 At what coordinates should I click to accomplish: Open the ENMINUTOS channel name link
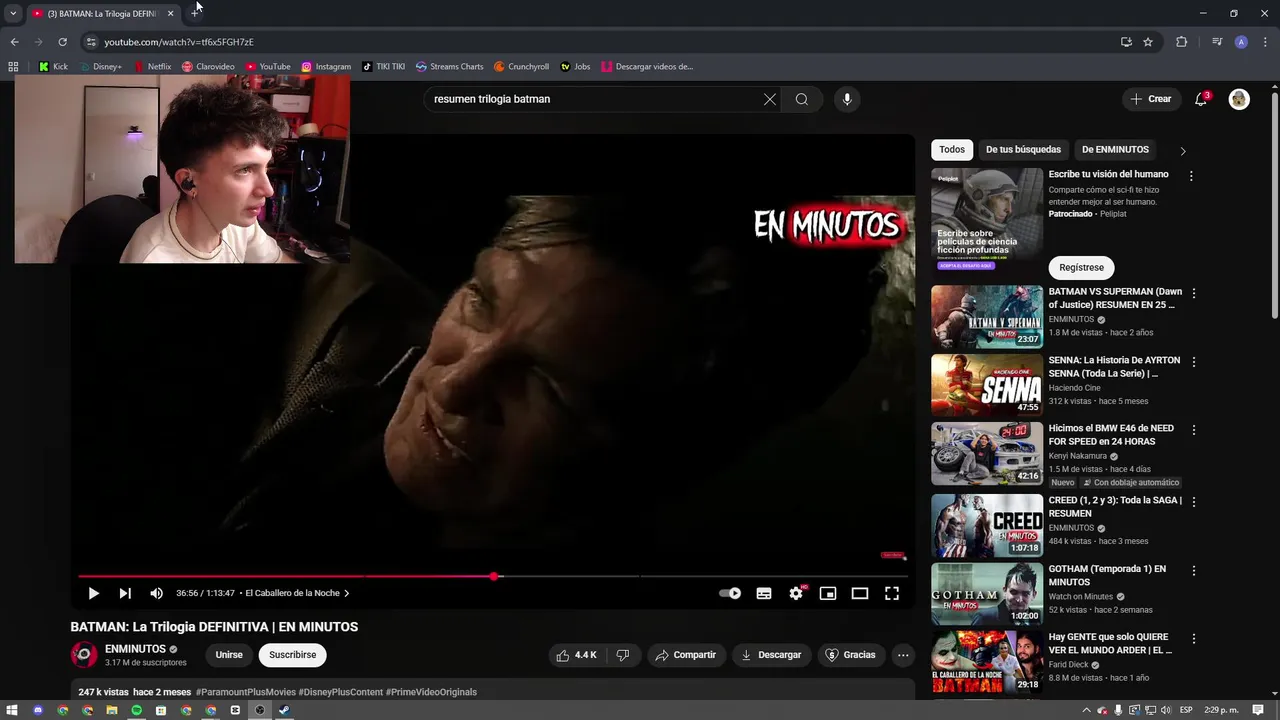[135, 649]
